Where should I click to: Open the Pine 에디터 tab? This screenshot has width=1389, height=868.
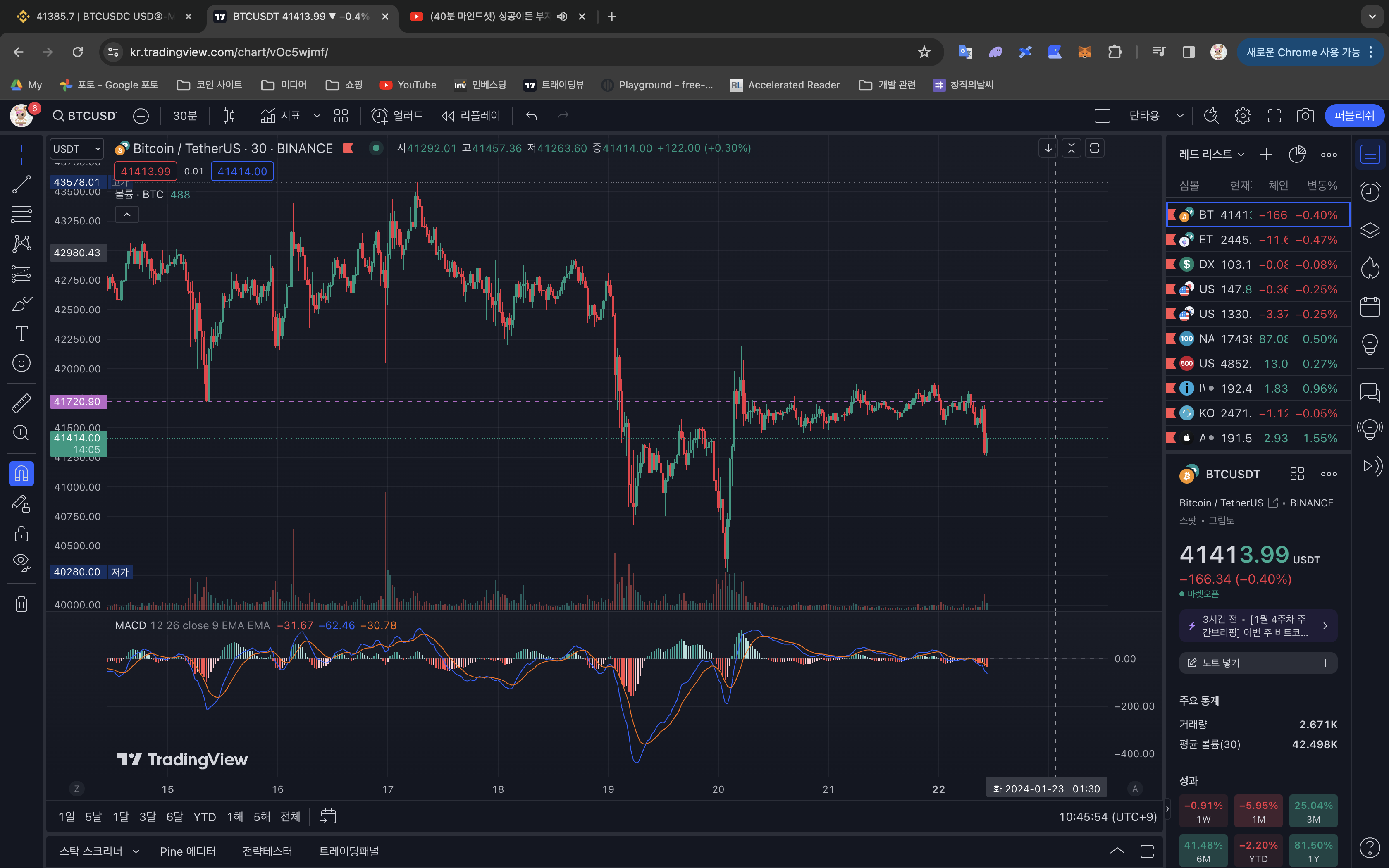point(188,851)
